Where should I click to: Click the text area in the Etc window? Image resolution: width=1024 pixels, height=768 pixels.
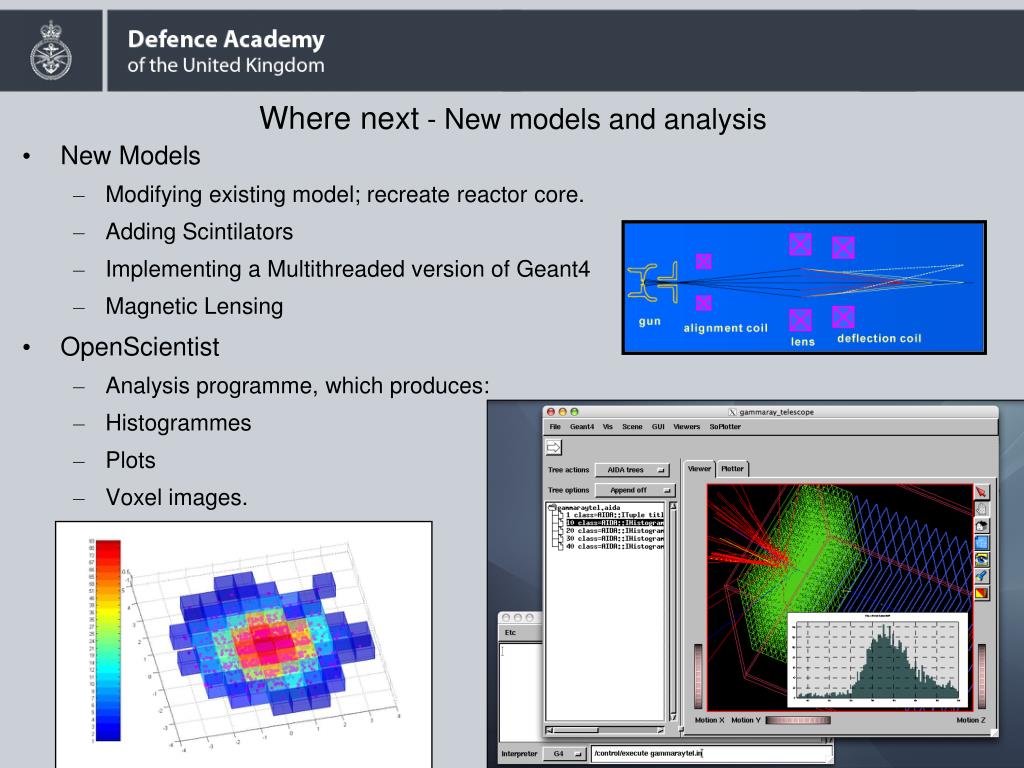(520, 692)
